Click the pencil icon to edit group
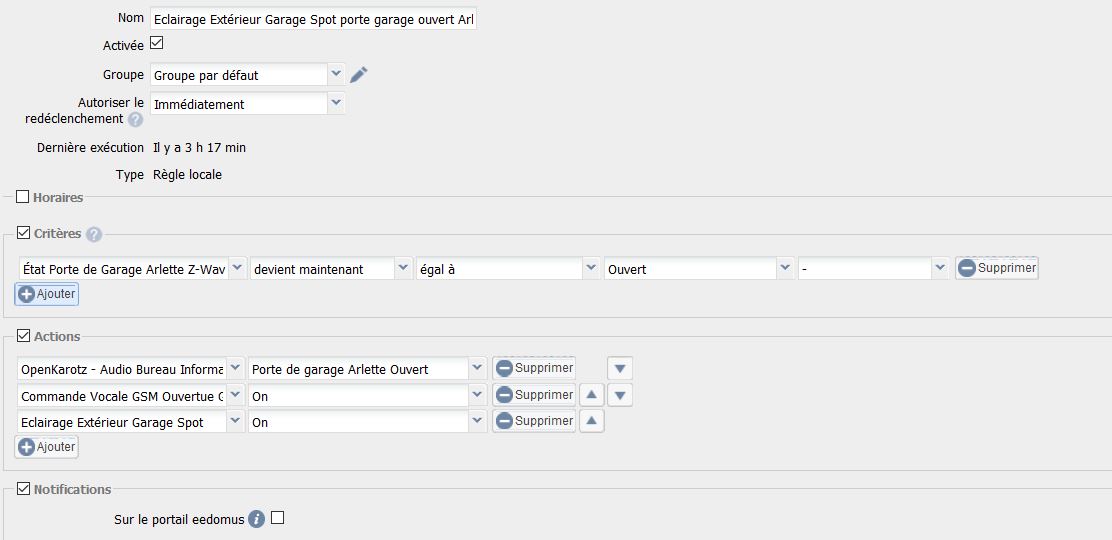 pos(359,75)
